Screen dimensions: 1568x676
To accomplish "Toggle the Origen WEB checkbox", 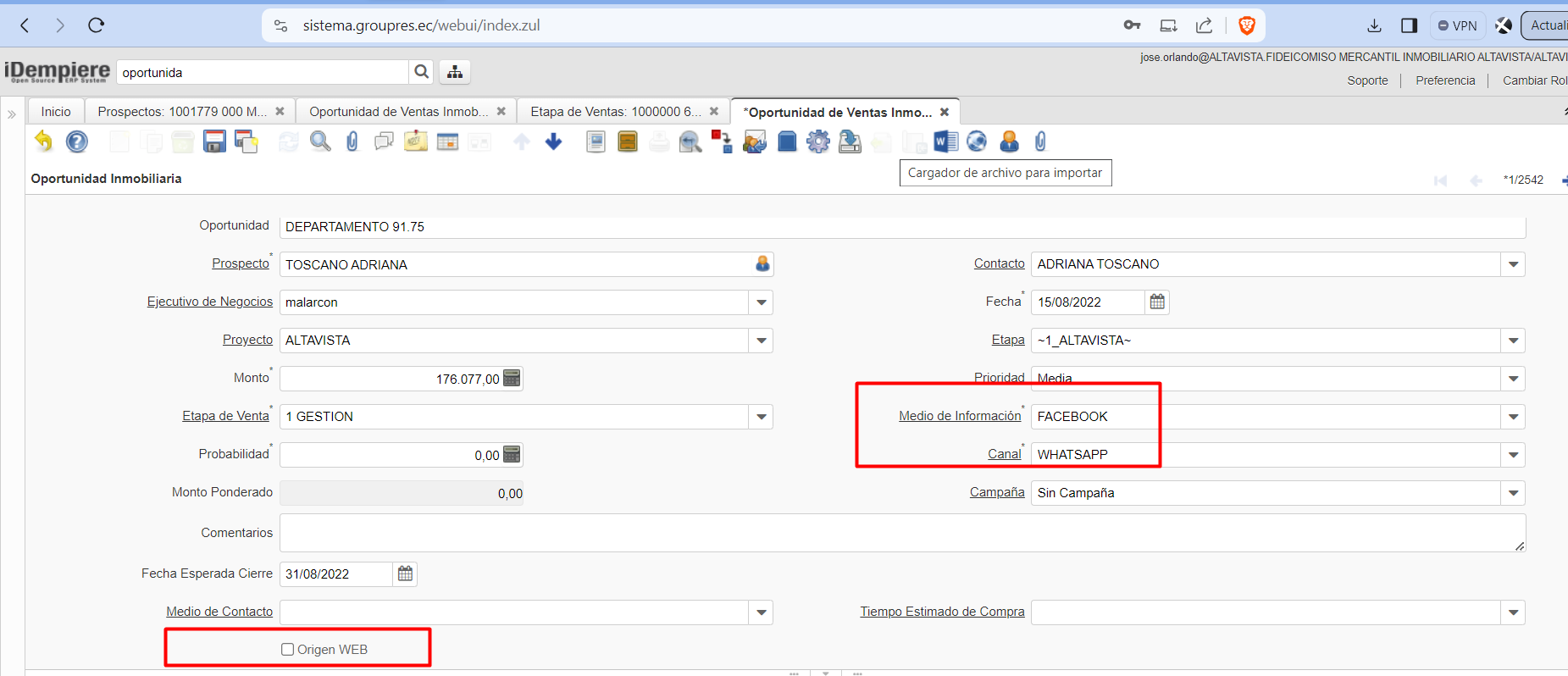I will pos(288,650).
